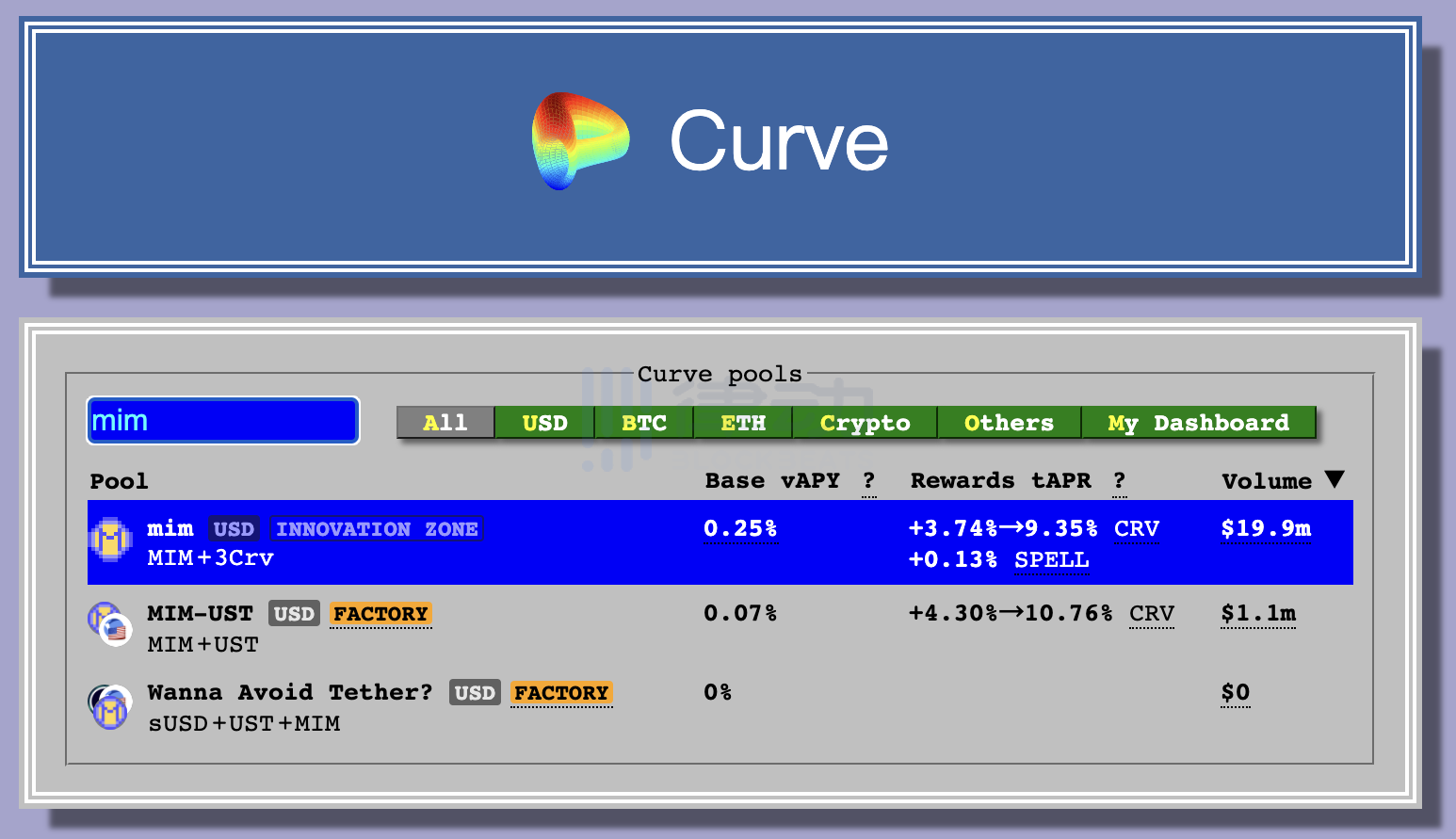Click the 0.07% base vAPY value

pos(740,613)
